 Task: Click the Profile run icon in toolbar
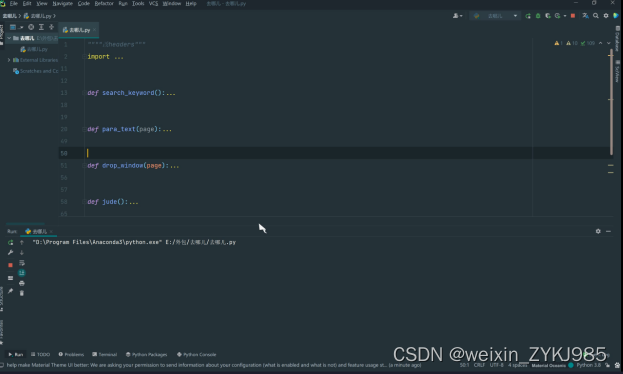[x=558, y=16]
